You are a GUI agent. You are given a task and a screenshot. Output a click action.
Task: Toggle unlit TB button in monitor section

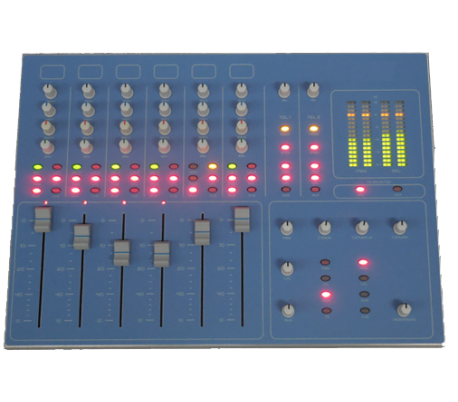[326, 311]
